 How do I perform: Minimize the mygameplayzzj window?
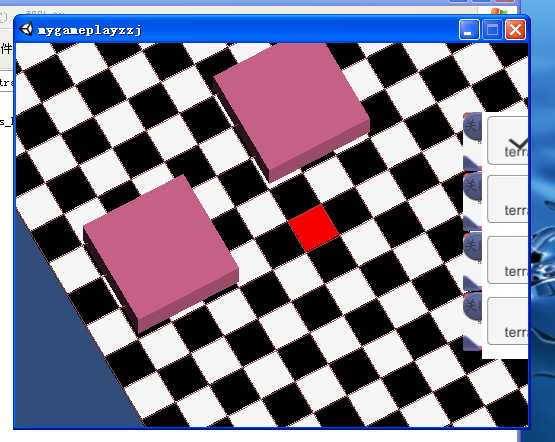point(469,30)
